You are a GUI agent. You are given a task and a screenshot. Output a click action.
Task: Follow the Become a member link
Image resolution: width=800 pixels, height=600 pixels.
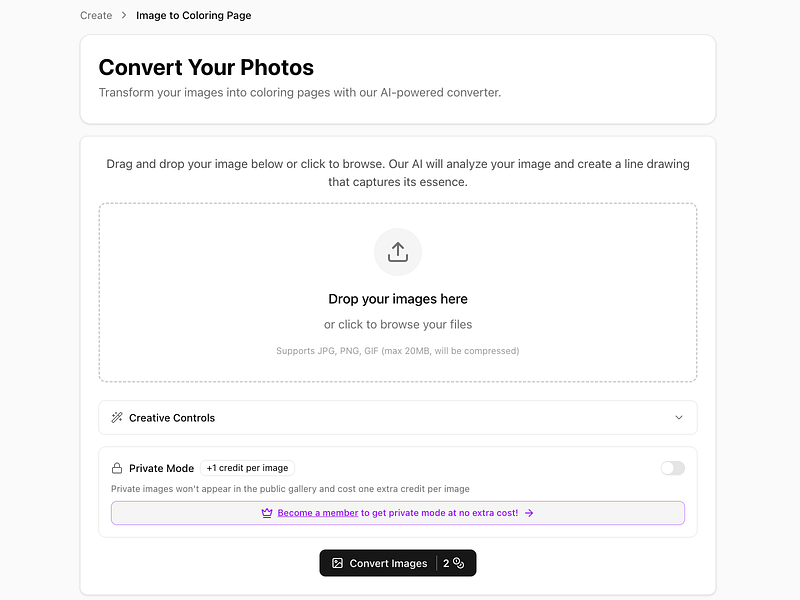coord(318,513)
